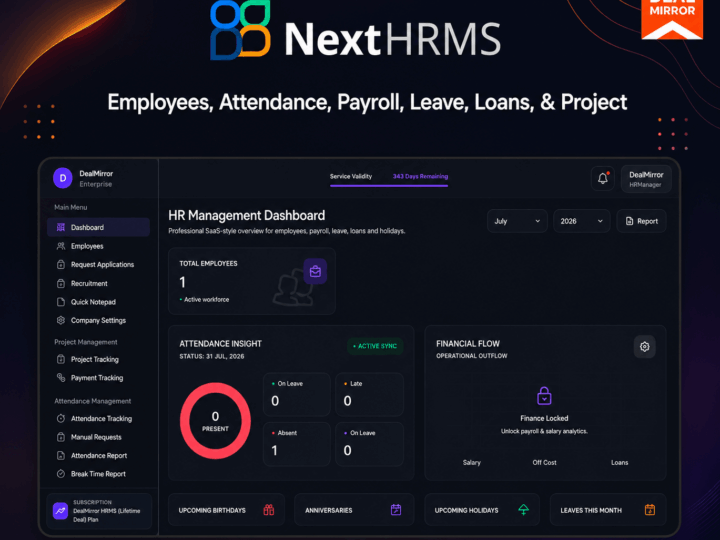720x540 pixels.
Task: Click the Report button's document icon
Action: pyautogui.click(x=630, y=221)
